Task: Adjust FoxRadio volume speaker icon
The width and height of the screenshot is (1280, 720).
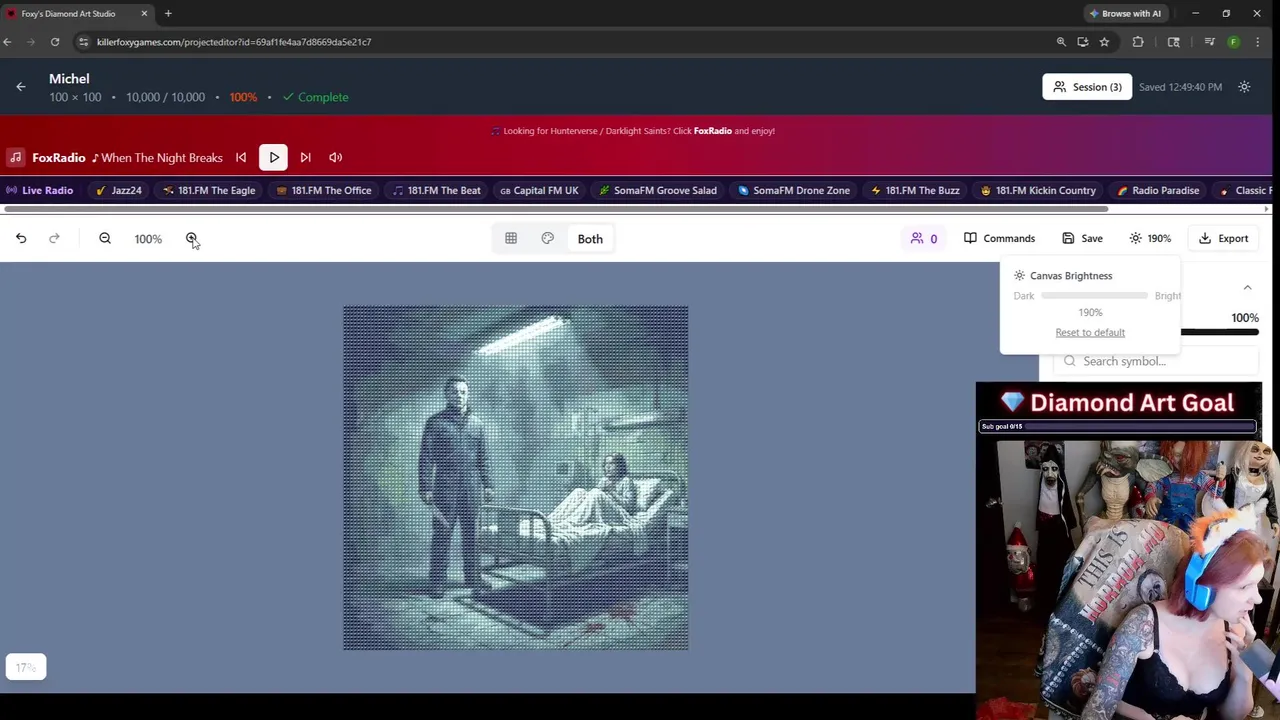Action: [336, 157]
